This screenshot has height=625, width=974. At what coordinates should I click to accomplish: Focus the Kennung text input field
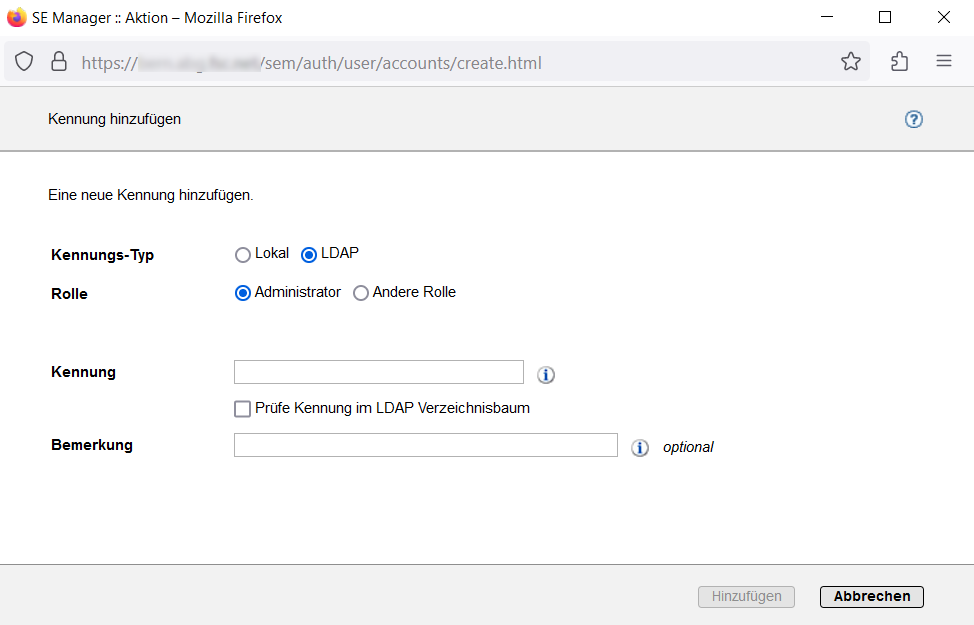pyautogui.click(x=378, y=372)
